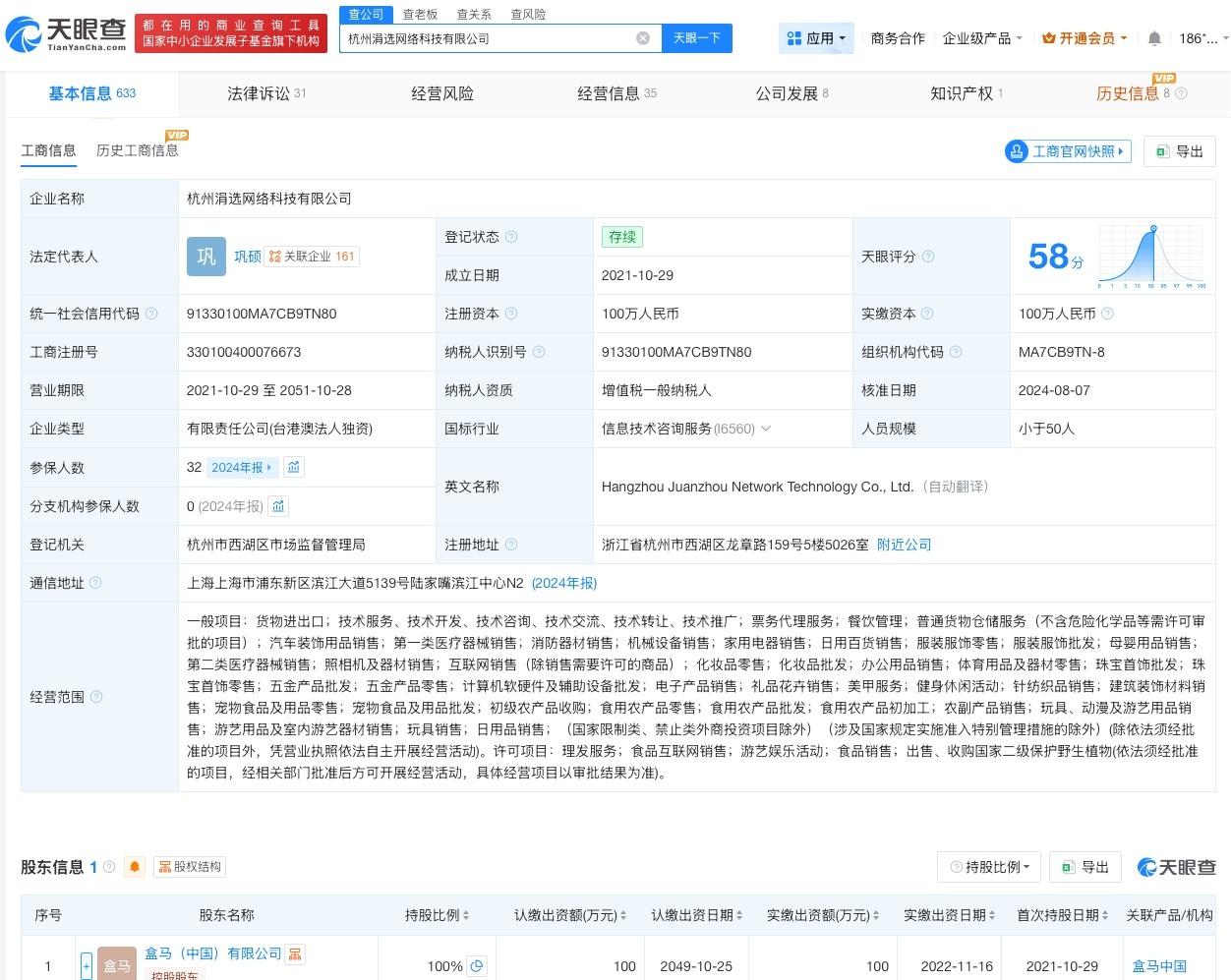Open the chart icon beside 参保人数 2024年报
This screenshot has height=980, width=1231.
(294, 467)
